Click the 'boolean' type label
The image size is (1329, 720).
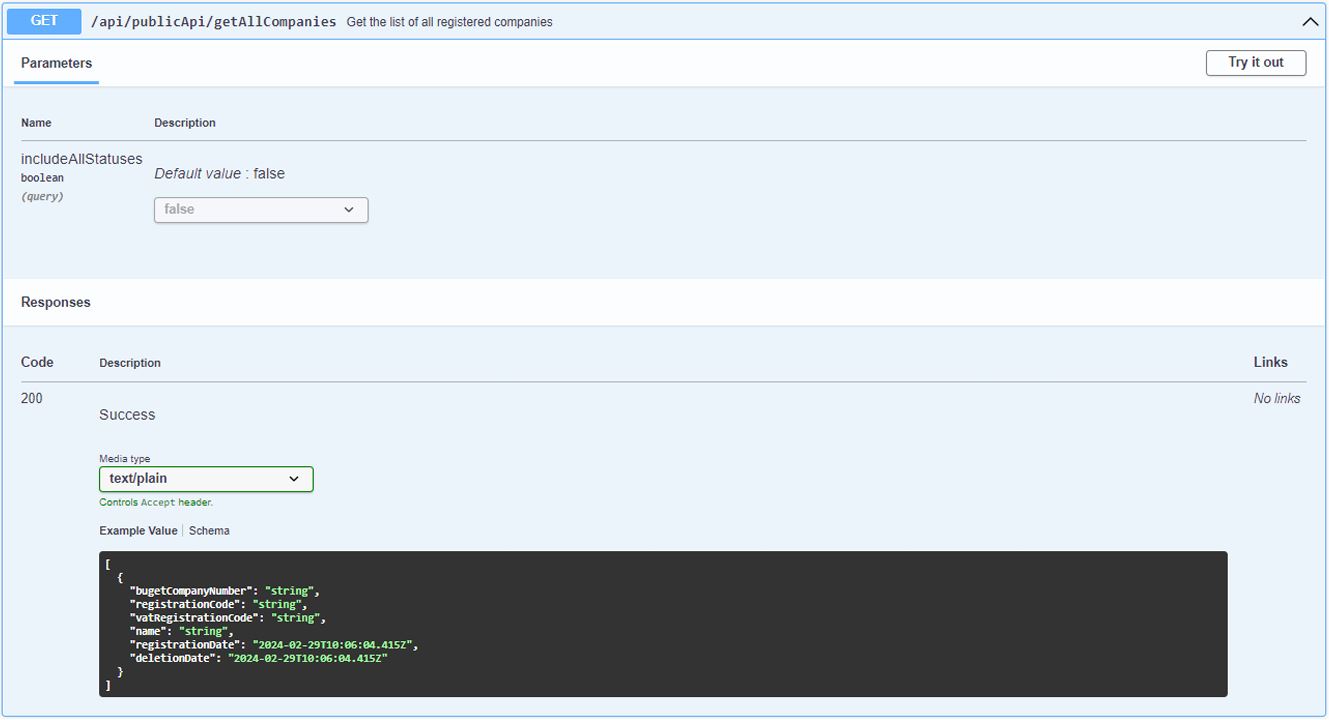coord(42,178)
